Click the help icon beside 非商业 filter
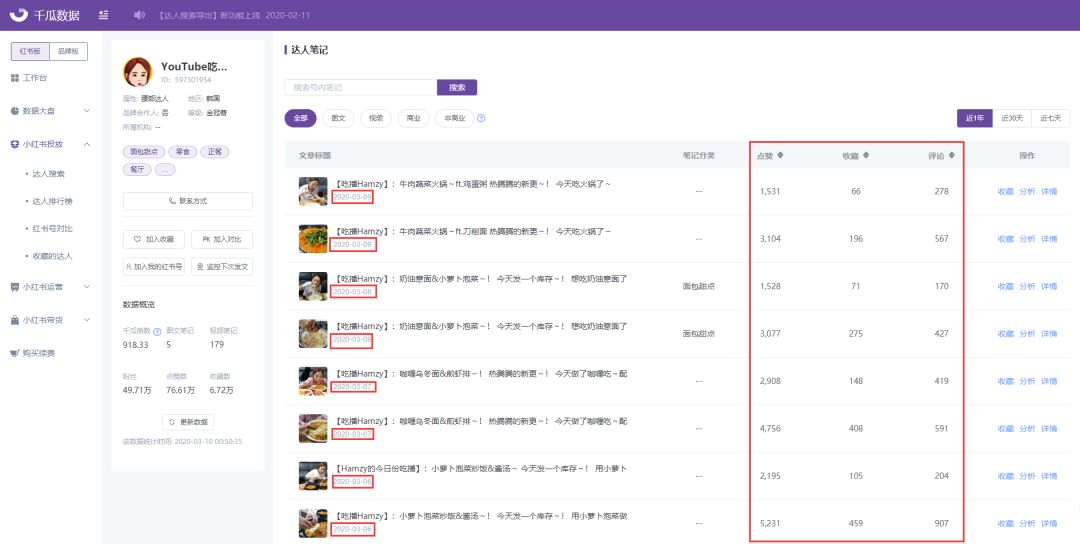 tap(481, 118)
